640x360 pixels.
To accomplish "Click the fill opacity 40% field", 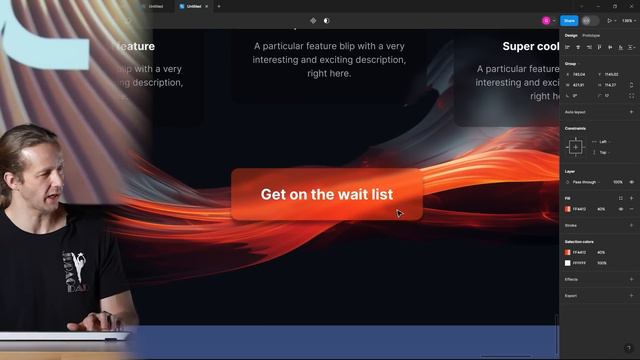I will pos(601,209).
